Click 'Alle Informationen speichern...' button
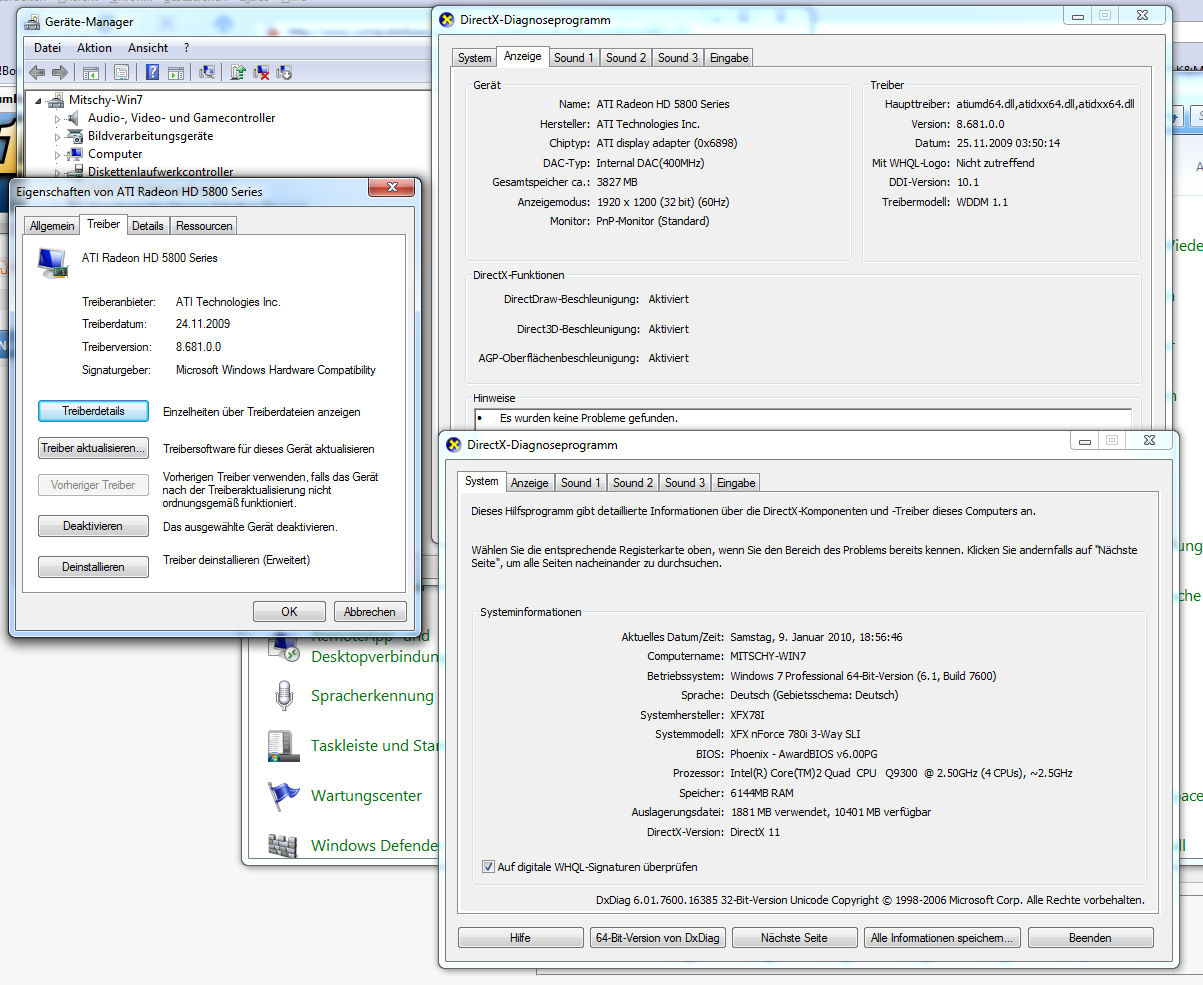This screenshot has height=985, width=1203. click(x=942, y=938)
